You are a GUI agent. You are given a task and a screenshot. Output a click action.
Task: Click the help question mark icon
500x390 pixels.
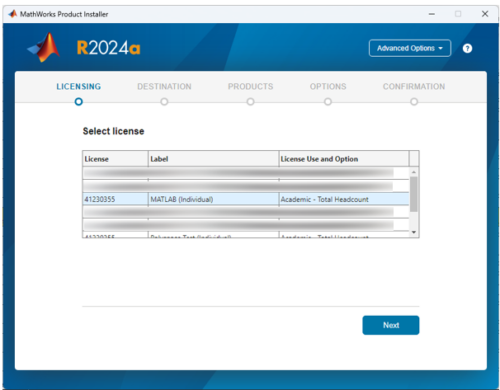[x=467, y=49]
